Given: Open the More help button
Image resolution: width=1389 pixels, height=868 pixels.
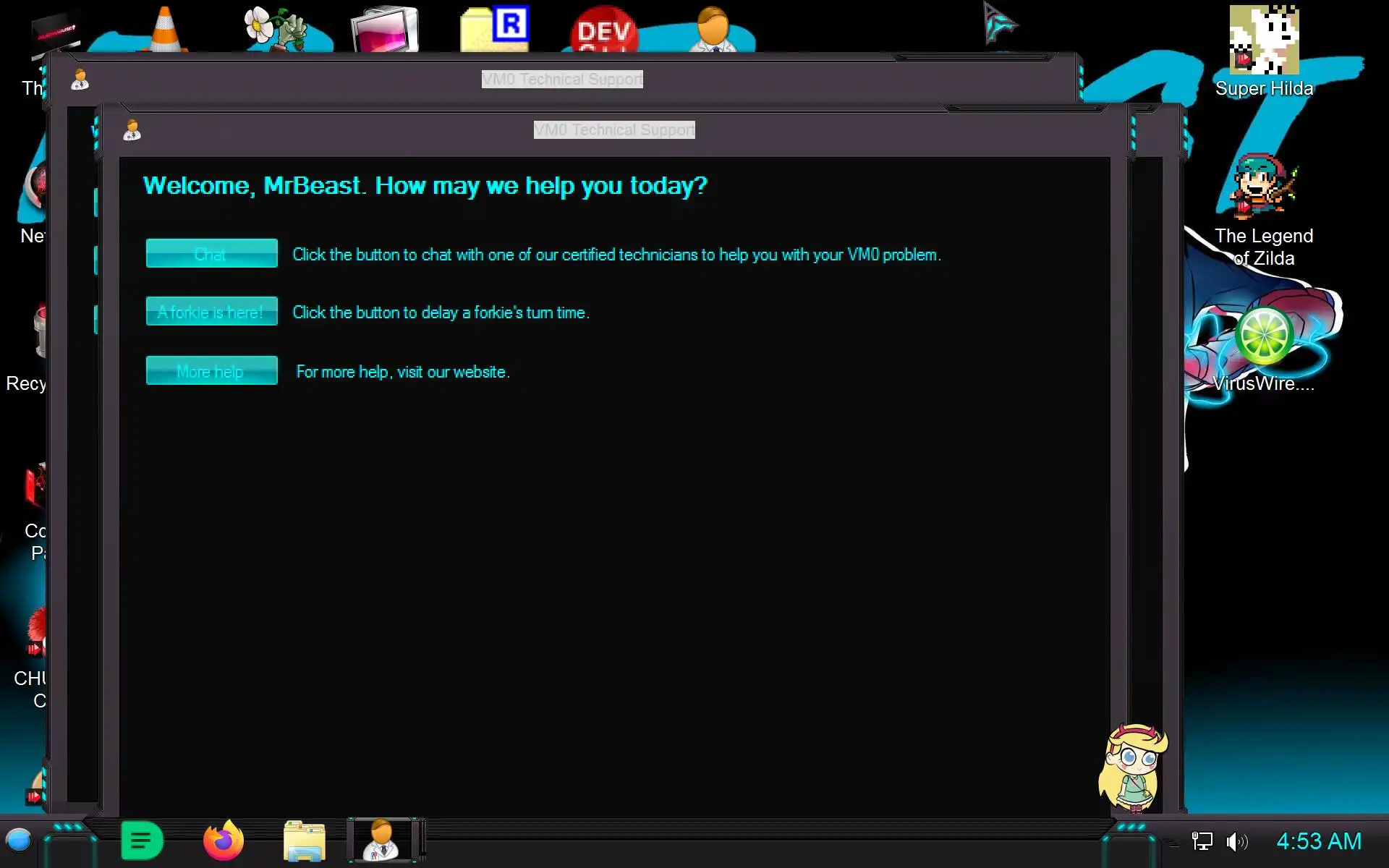Looking at the screenshot, I should tap(211, 371).
